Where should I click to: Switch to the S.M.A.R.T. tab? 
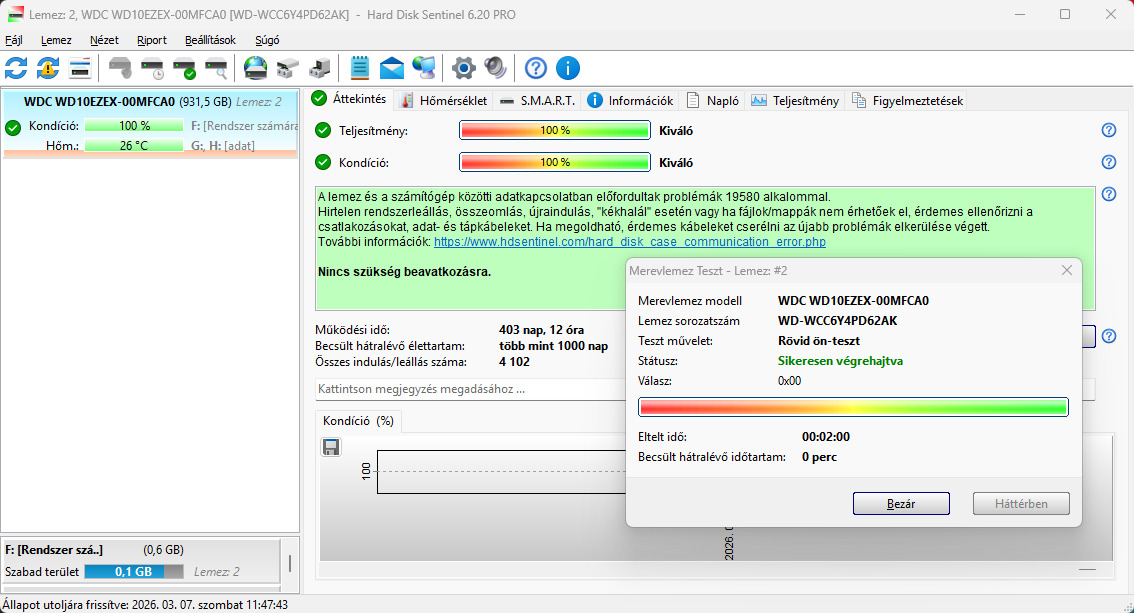(x=537, y=100)
